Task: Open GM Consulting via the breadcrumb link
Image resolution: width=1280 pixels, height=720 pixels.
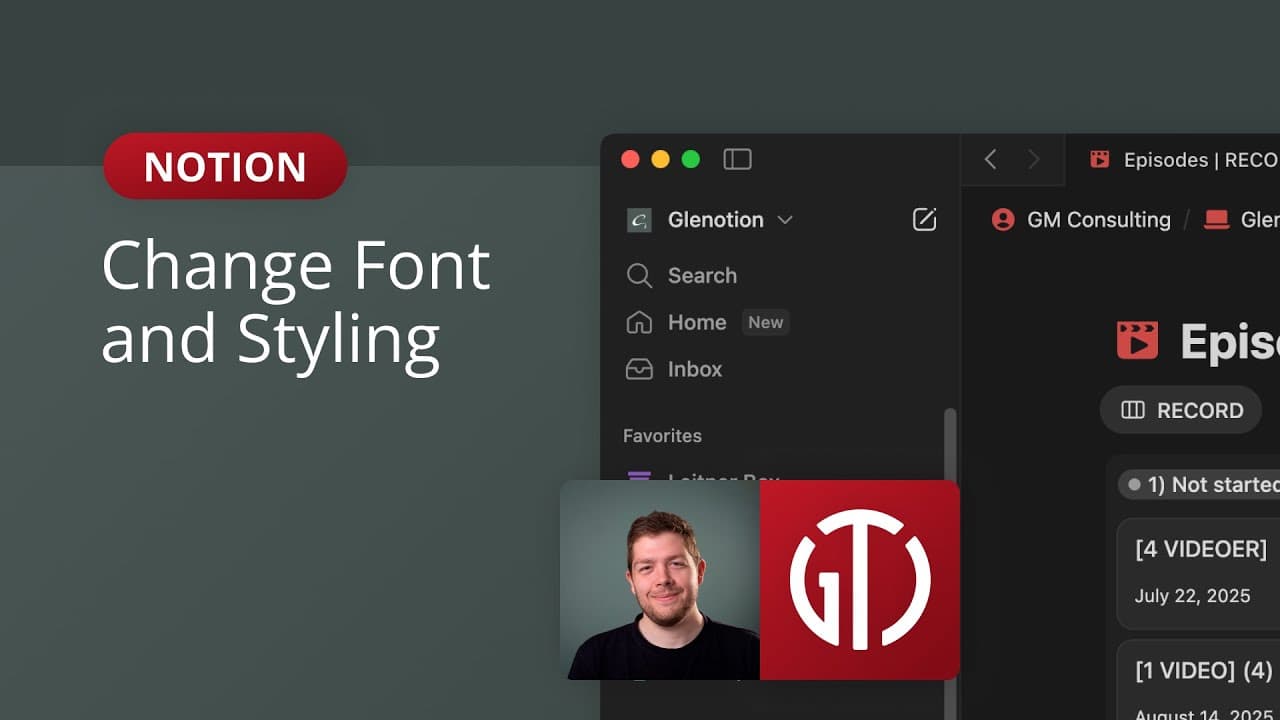Action: 1099,220
